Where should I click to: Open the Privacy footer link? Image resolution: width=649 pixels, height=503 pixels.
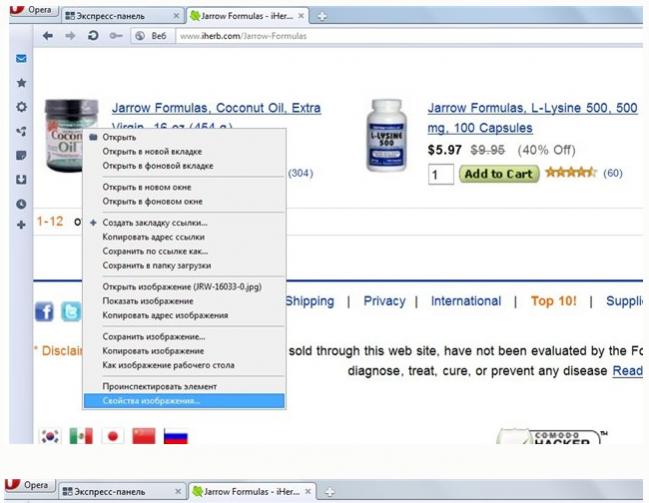(x=384, y=301)
